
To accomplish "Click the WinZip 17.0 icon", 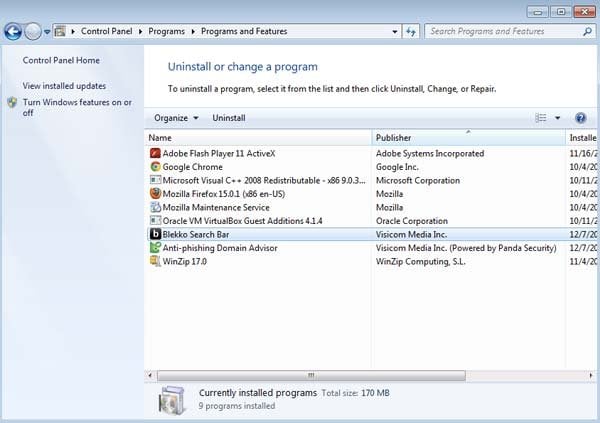I will pos(155,261).
